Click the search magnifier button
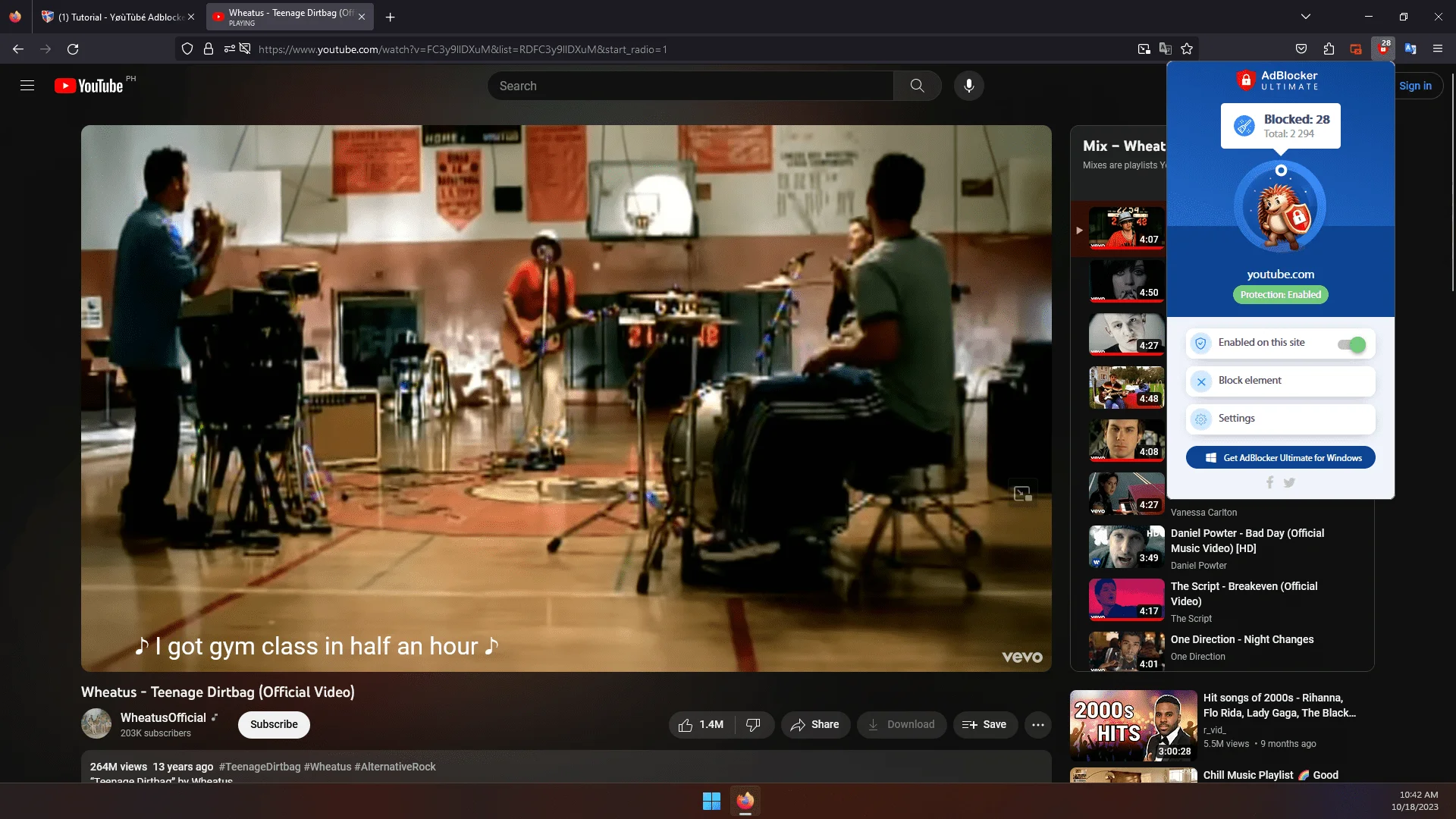 coord(917,86)
